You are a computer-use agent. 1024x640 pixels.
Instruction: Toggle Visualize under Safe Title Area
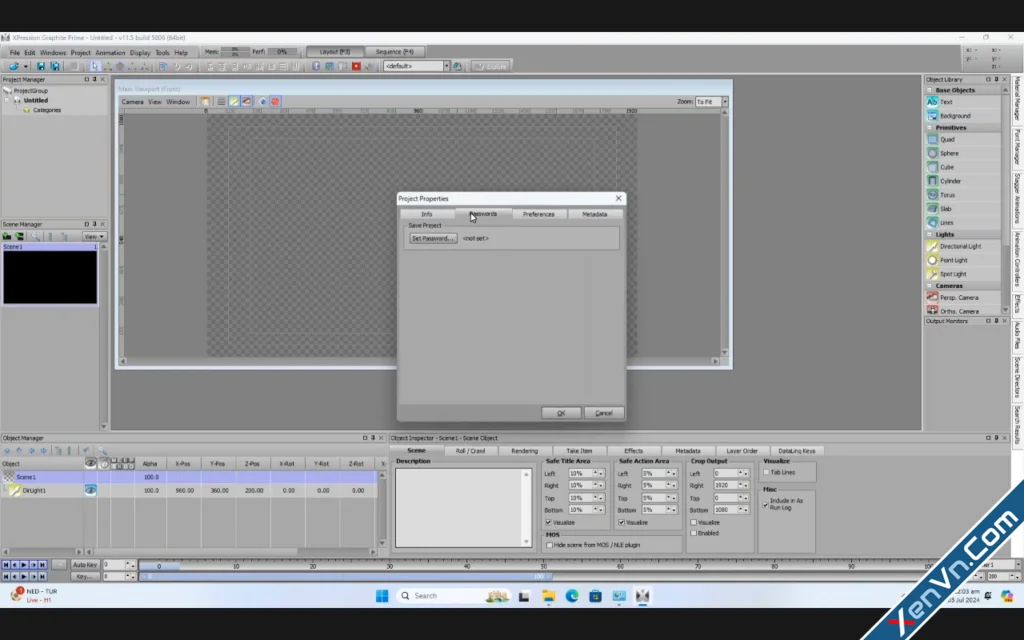549,522
